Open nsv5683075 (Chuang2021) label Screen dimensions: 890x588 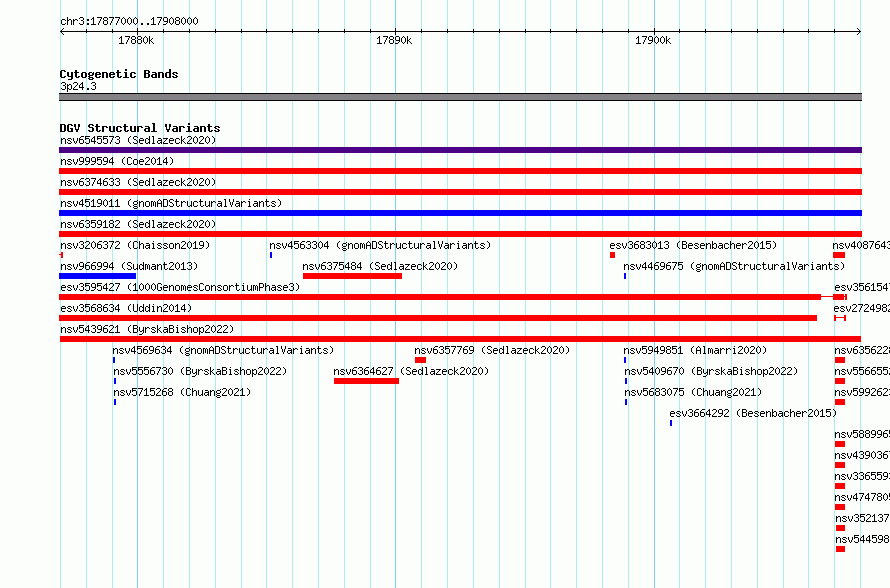click(x=693, y=392)
